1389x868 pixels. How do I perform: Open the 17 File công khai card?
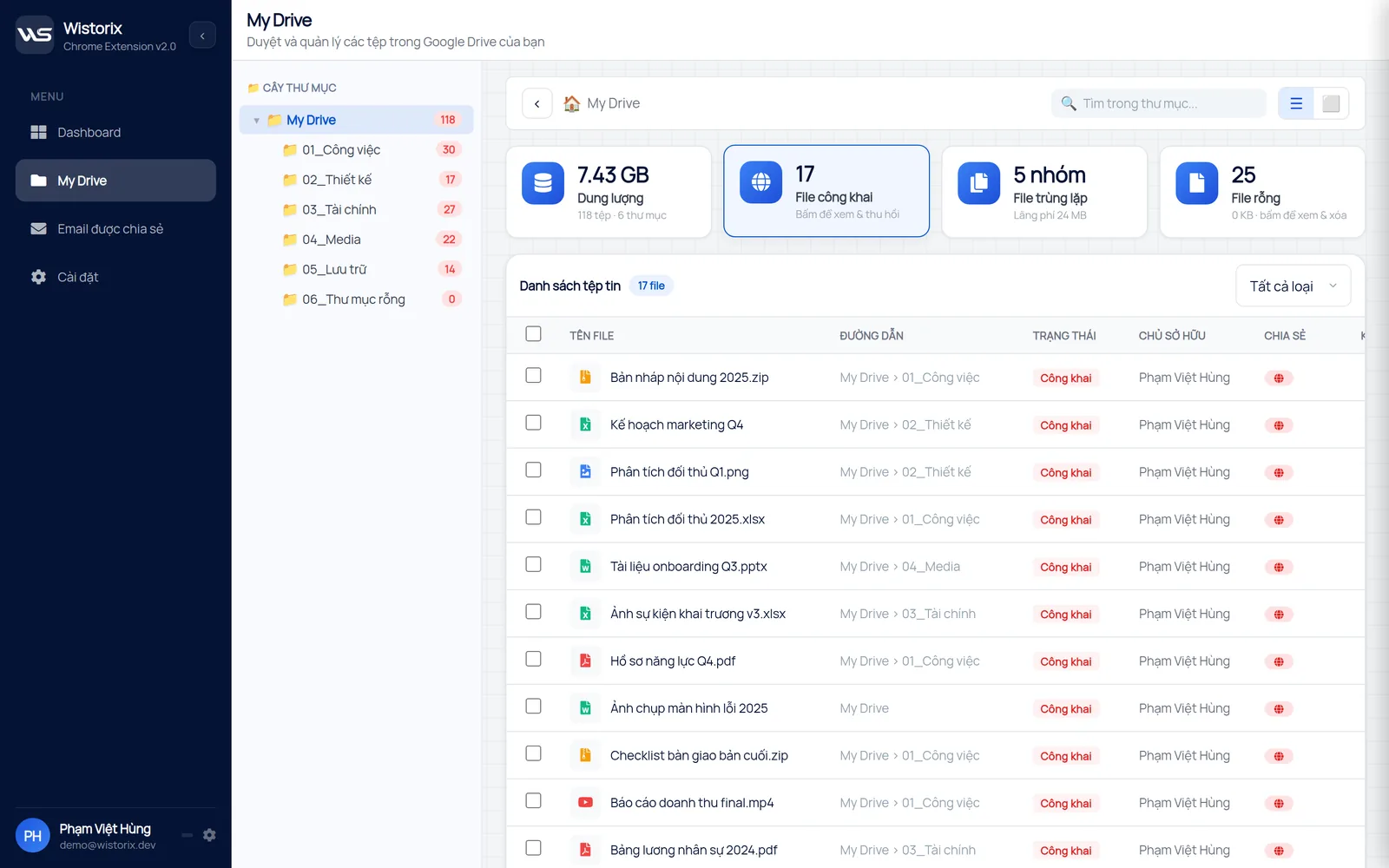coord(826,191)
